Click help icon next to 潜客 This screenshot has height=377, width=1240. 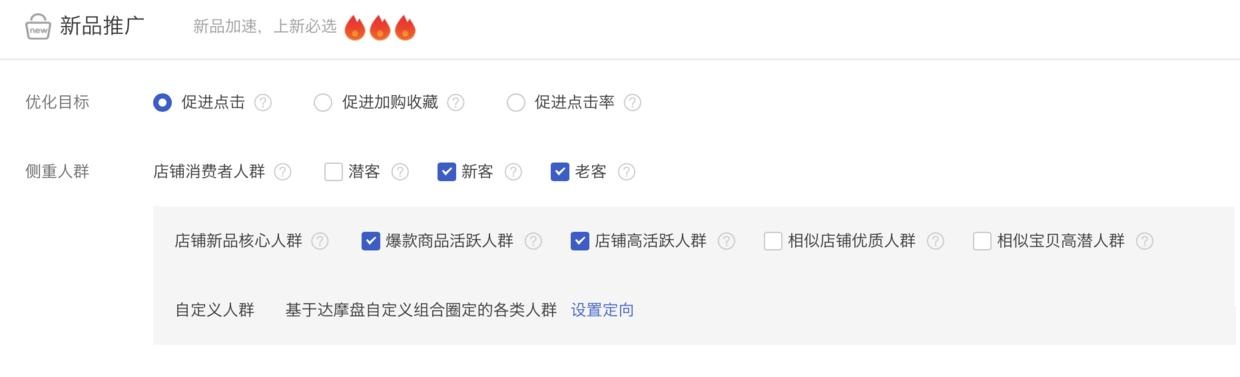(400, 172)
